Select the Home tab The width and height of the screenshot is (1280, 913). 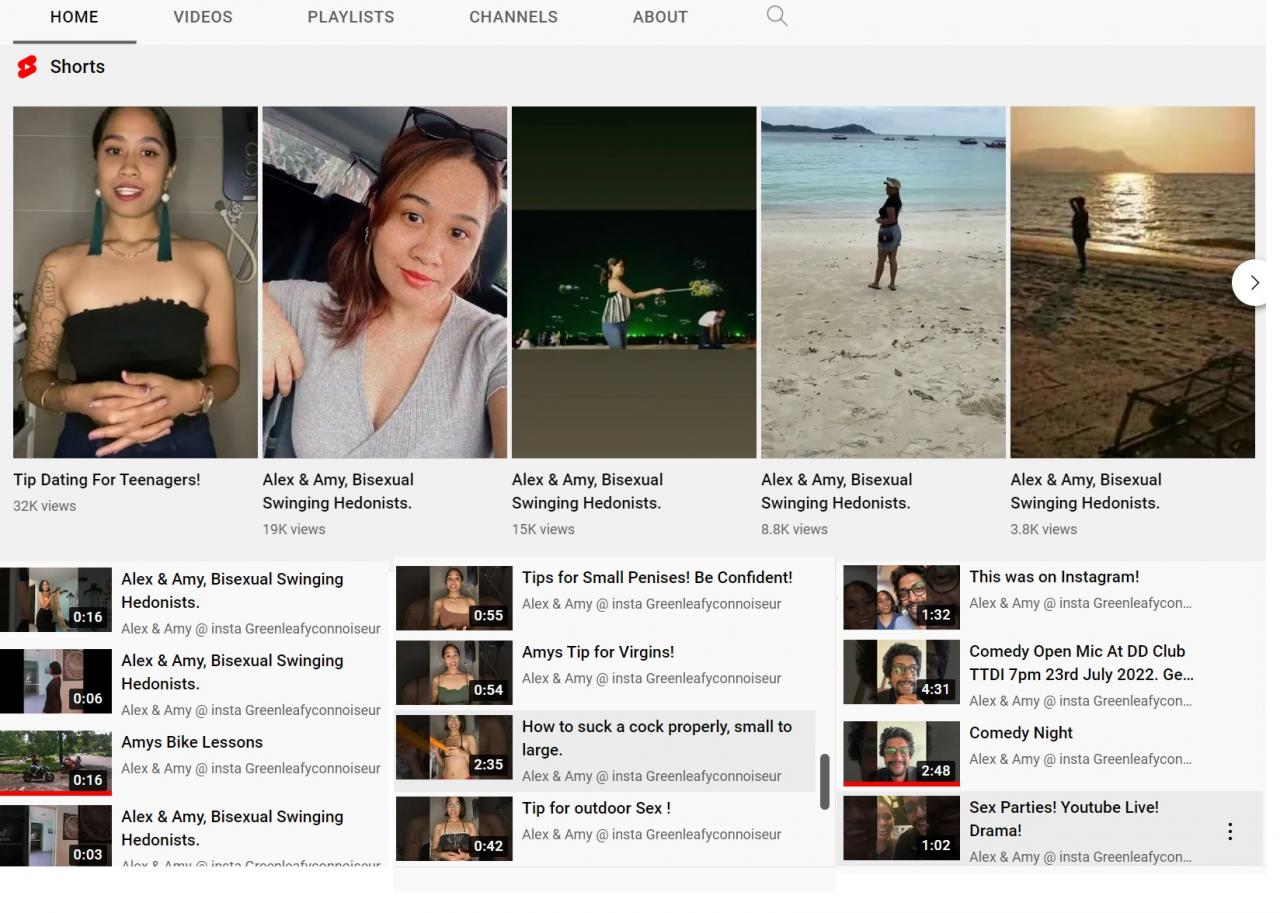tap(74, 17)
